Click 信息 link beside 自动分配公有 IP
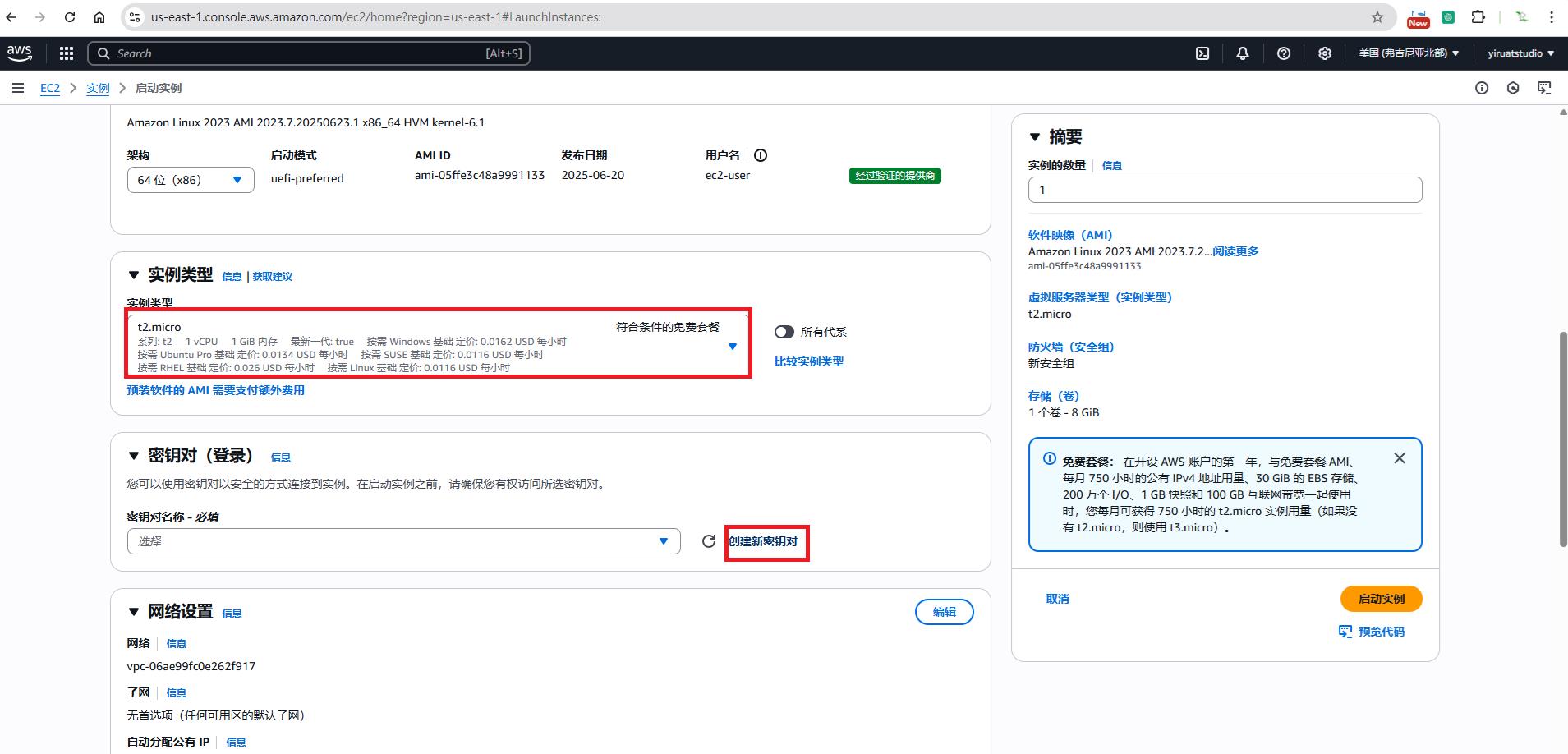This screenshot has width=1568, height=754. [x=236, y=743]
